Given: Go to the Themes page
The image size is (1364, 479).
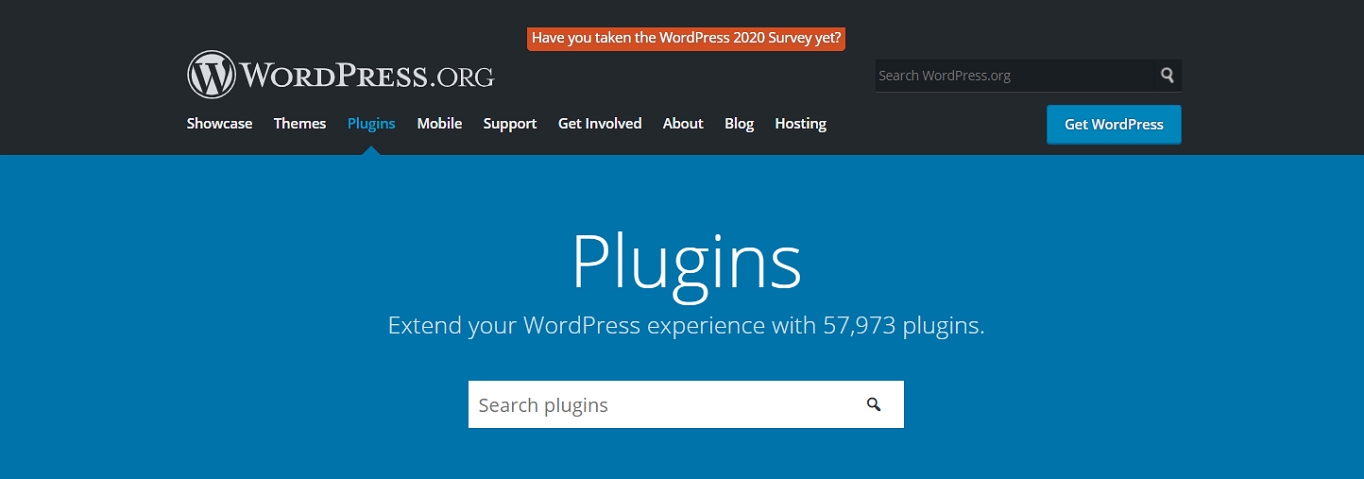Looking at the screenshot, I should pyautogui.click(x=300, y=124).
